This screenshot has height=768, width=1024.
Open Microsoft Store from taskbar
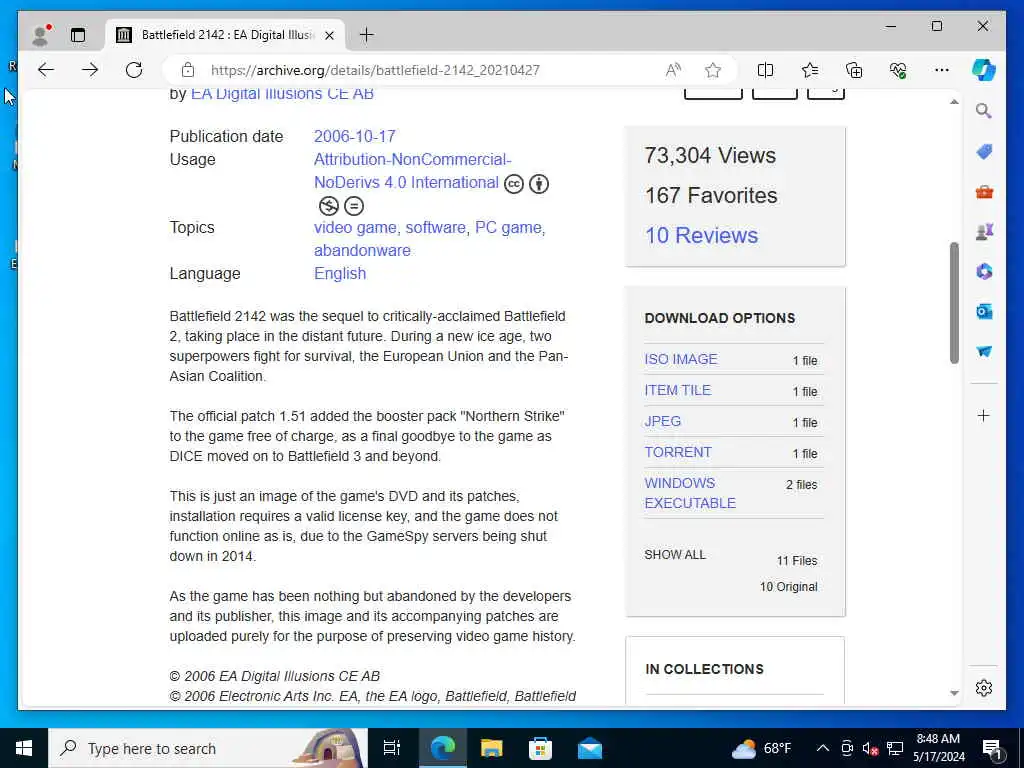click(540, 748)
